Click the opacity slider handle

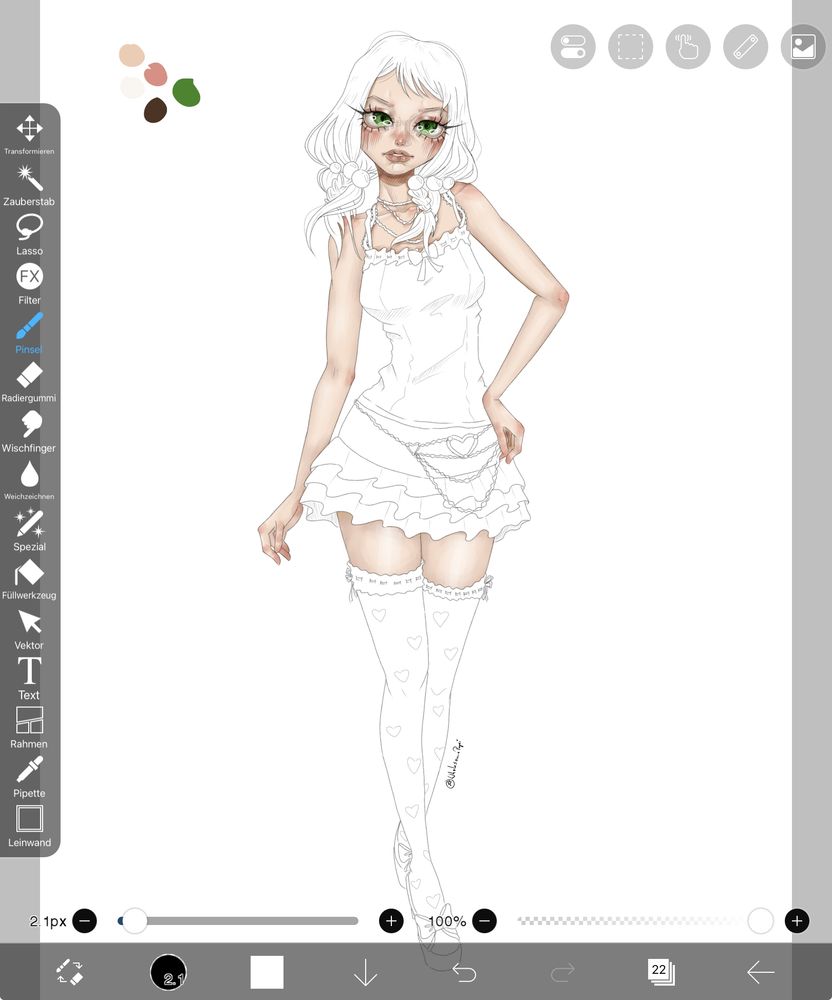click(761, 921)
